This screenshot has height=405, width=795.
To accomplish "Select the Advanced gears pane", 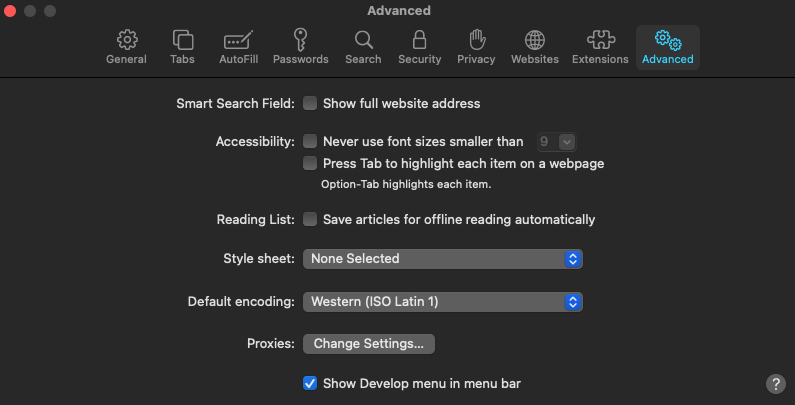I will pyautogui.click(x=668, y=48).
